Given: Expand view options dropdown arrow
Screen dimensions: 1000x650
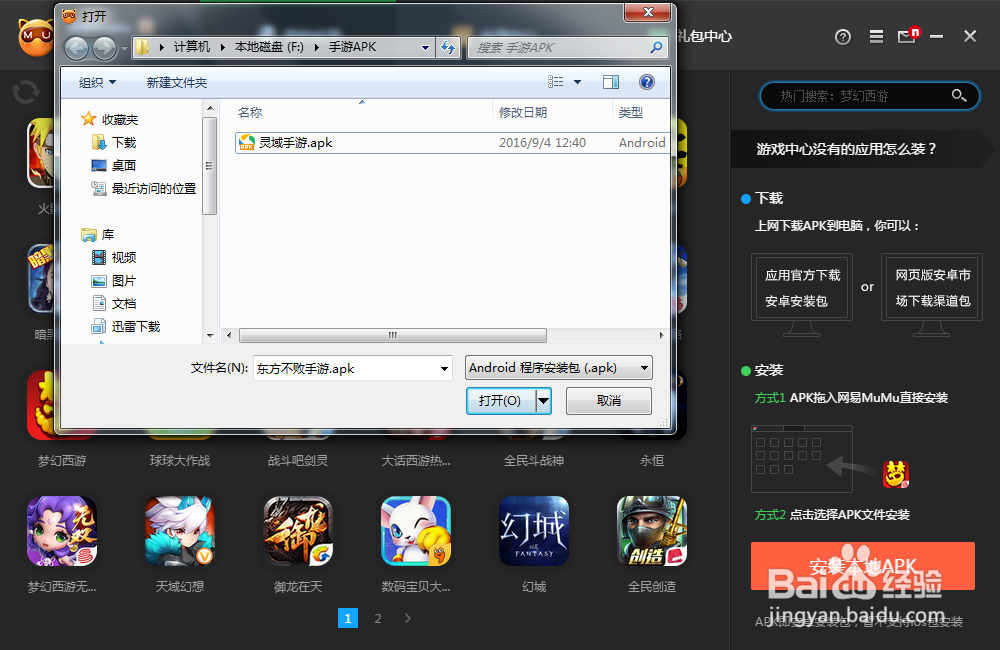Looking at the screenshot, I should [578, 82].
